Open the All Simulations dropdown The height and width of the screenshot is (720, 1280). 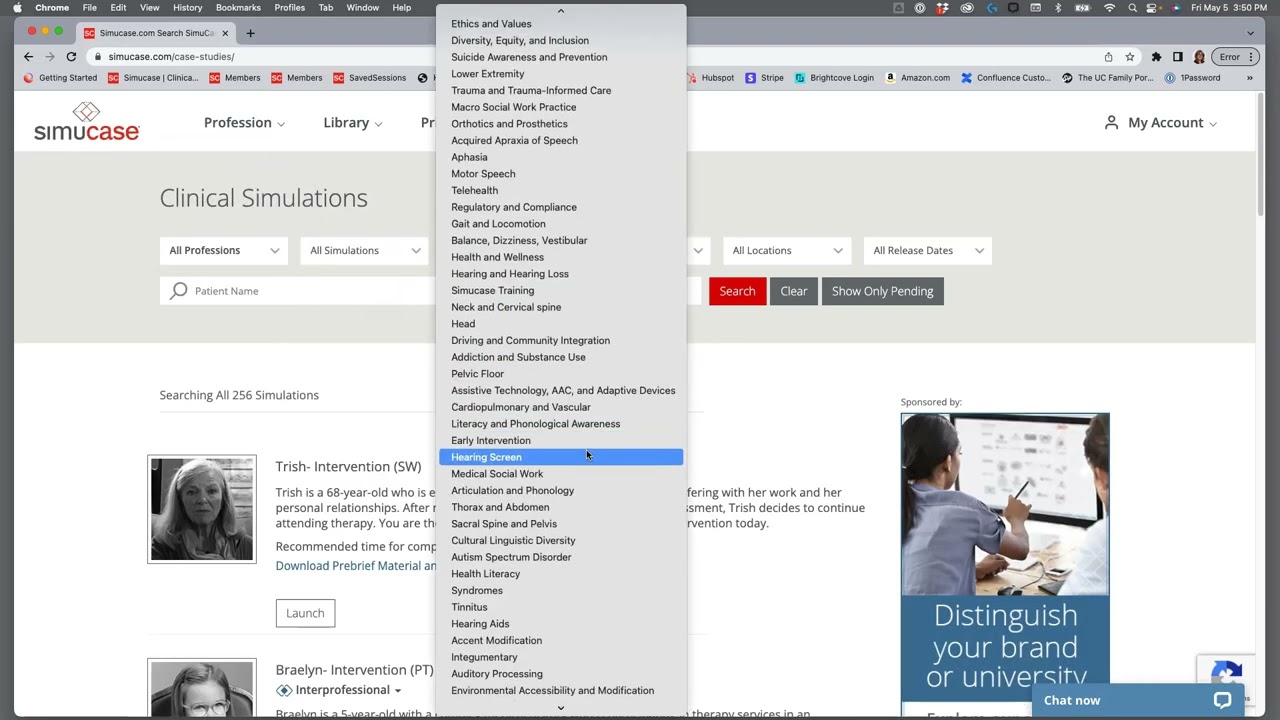365,250
